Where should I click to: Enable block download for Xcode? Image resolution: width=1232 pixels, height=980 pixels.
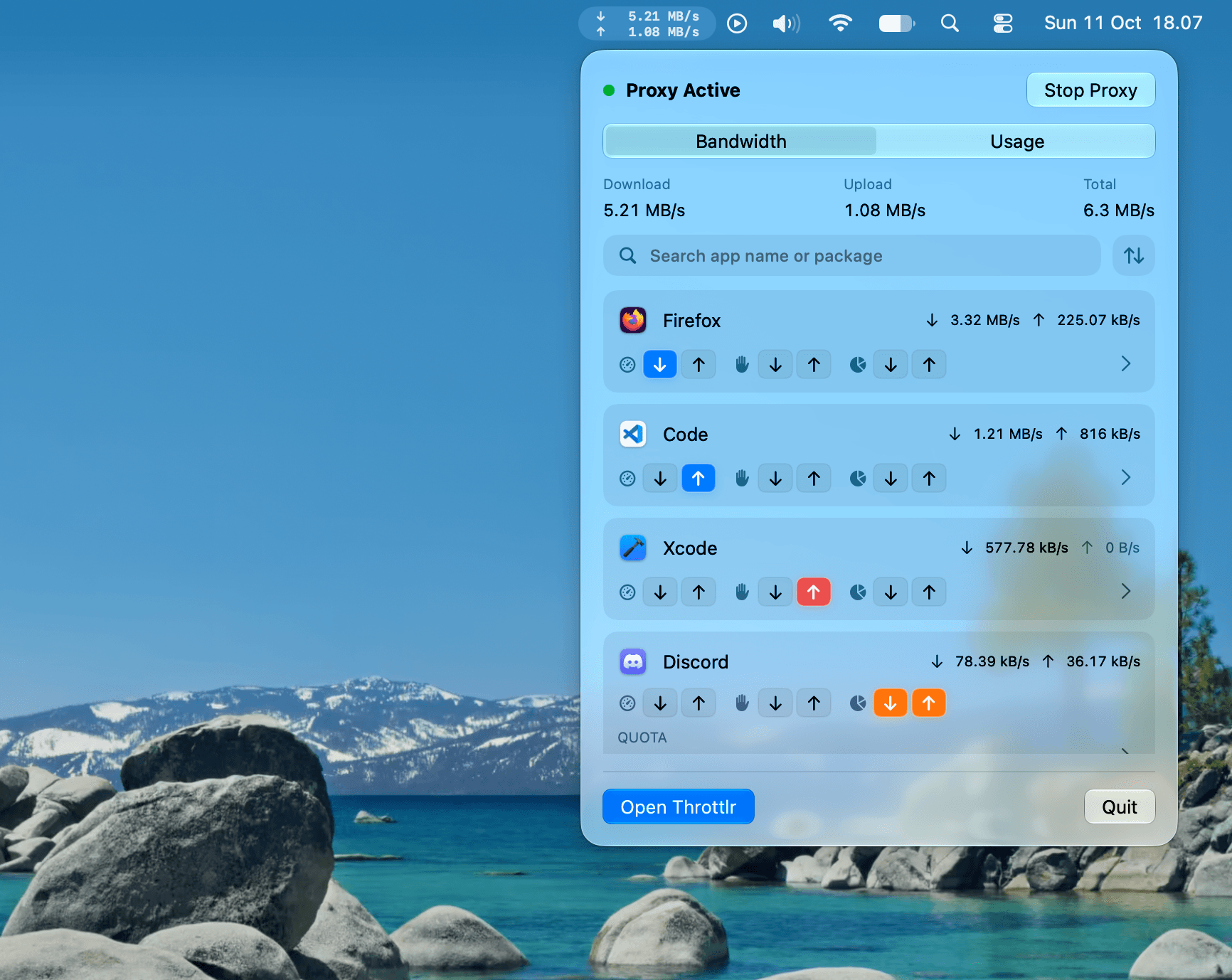(775, 592)
